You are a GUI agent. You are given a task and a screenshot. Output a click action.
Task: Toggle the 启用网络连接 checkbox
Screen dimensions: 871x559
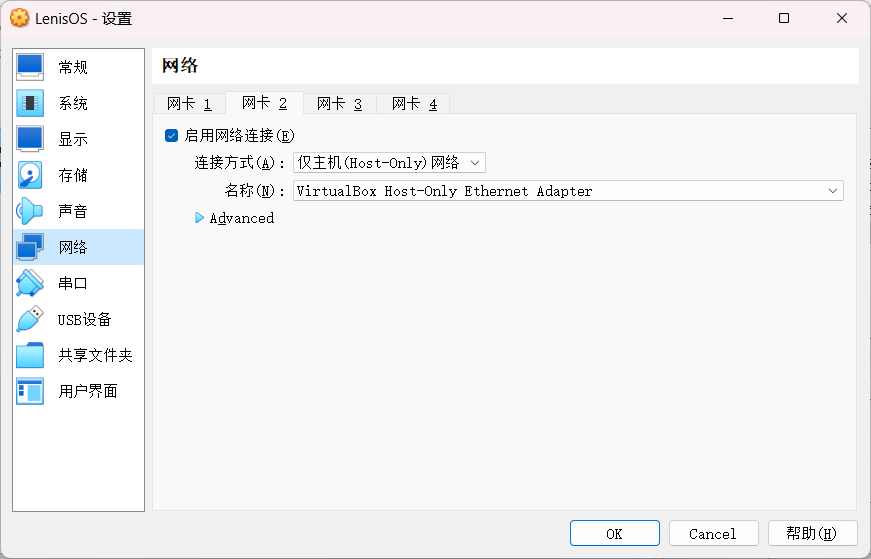point(171,135)
